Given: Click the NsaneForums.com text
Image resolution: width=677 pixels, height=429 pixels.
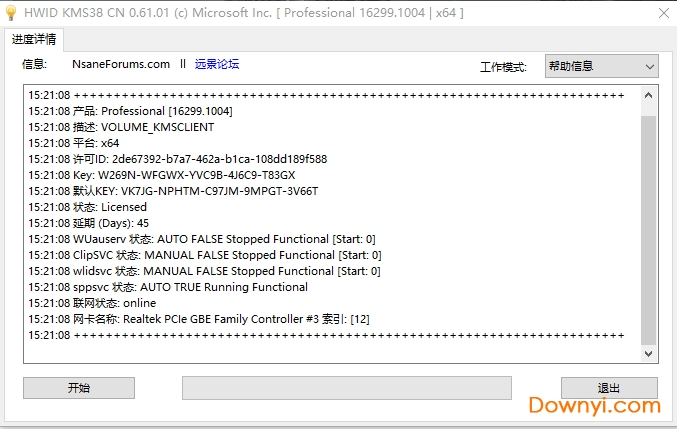Looking at the screenshot, I should (x=121, y=64).
